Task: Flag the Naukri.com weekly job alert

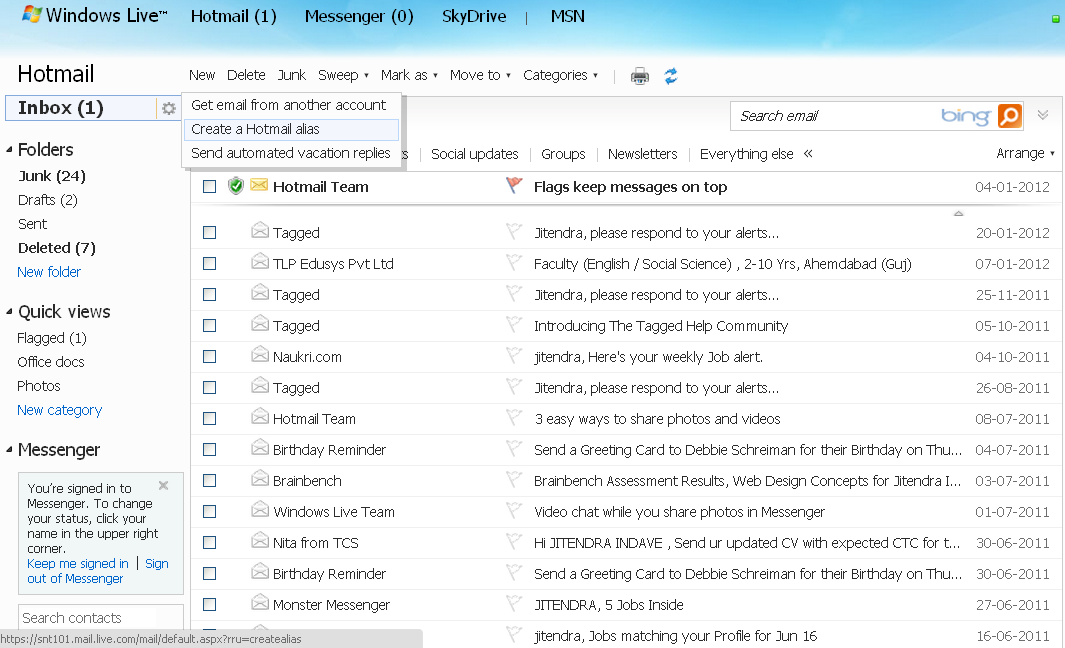Action: coord(514,355)
